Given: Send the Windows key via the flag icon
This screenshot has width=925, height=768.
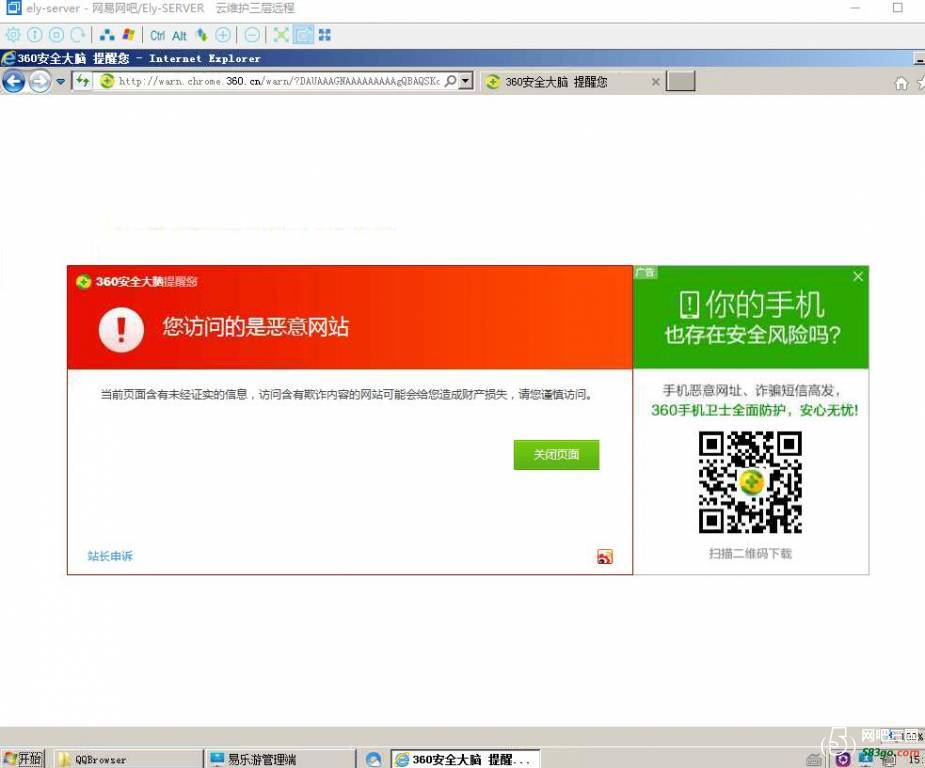Looking at the screenshot, I should click(129, 35).
